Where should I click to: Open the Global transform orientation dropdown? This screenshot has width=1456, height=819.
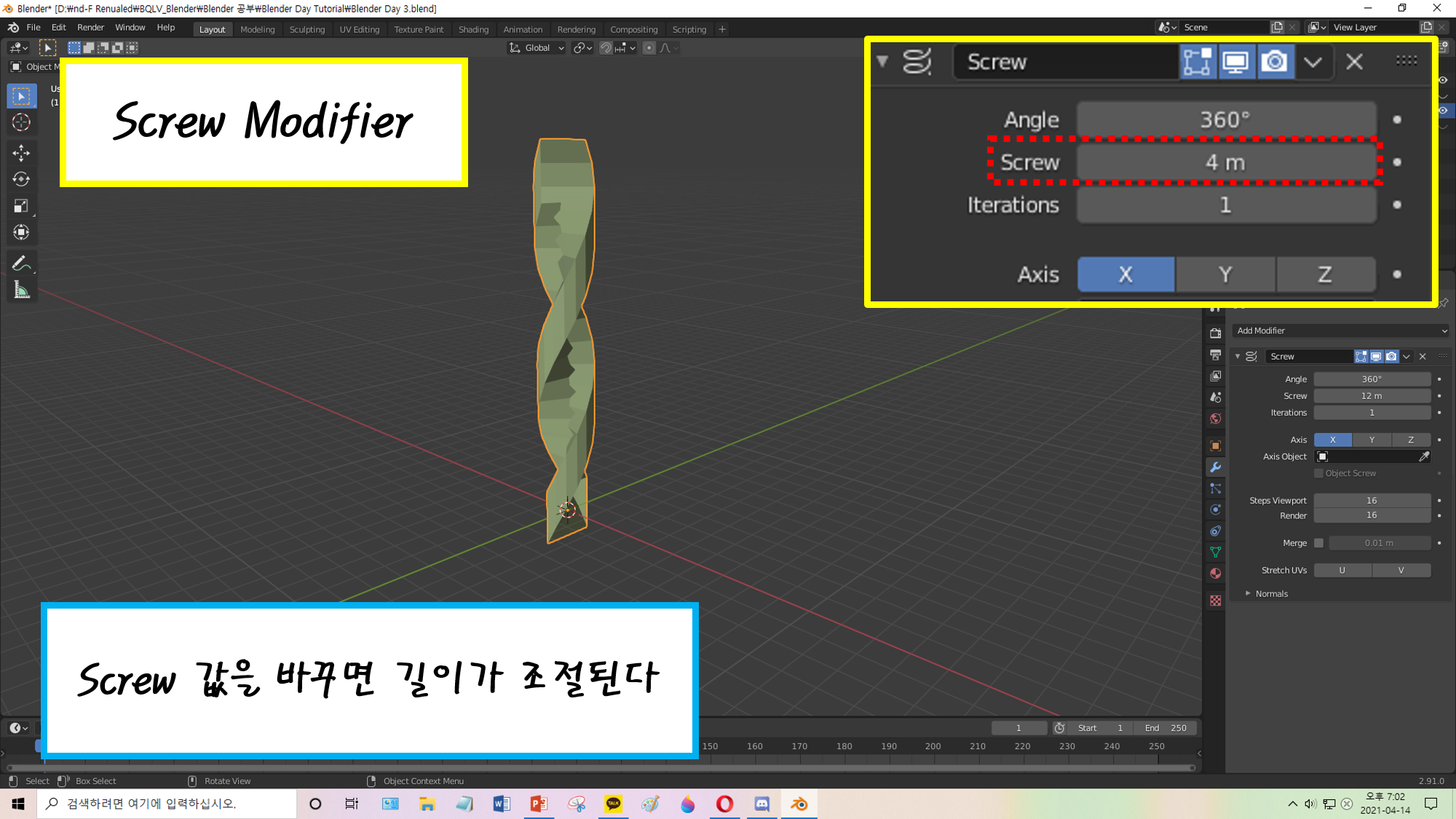click(x=537, y=48)
